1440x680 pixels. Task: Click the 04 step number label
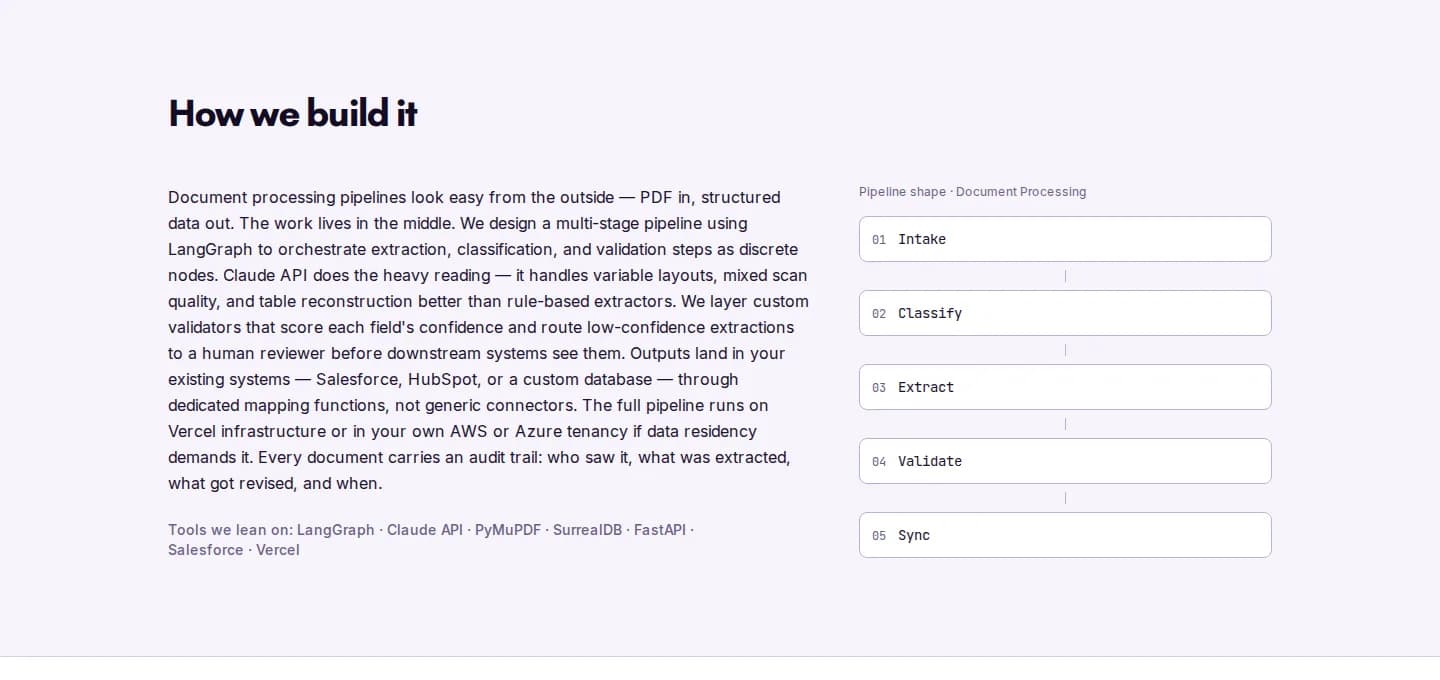point(879,462)
